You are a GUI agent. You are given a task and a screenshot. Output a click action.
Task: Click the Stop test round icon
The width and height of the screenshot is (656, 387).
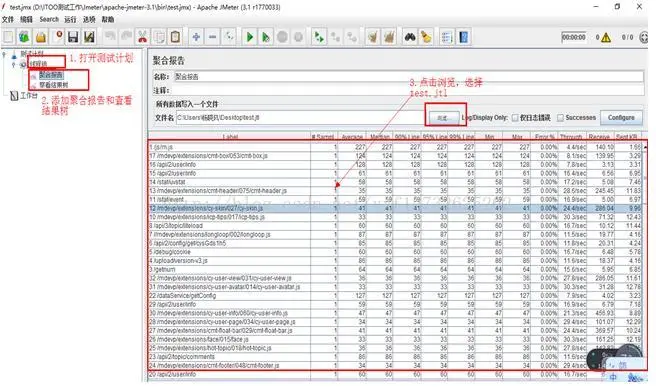pyautogui.click(x=282, y=37)
